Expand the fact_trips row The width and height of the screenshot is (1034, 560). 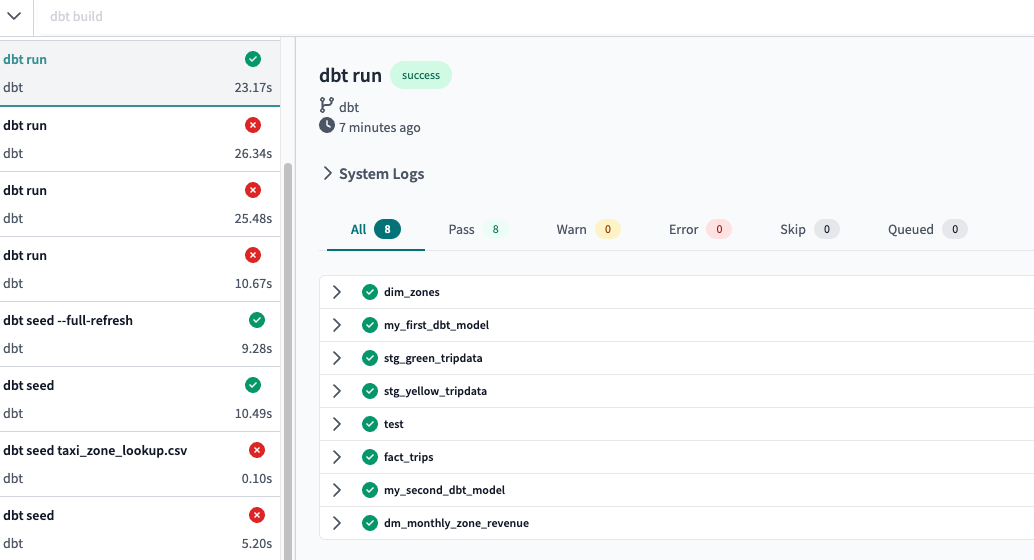click(336, 457)
